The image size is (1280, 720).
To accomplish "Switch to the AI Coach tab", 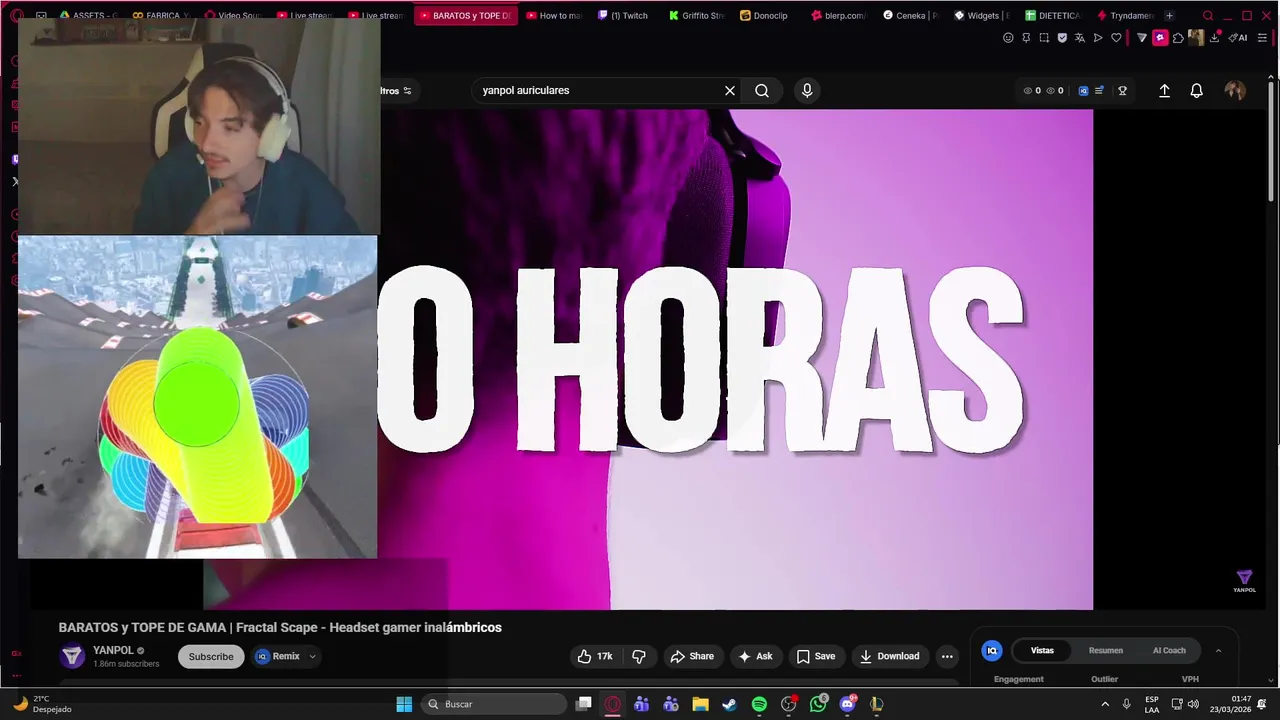I will tap(1169, 650).
